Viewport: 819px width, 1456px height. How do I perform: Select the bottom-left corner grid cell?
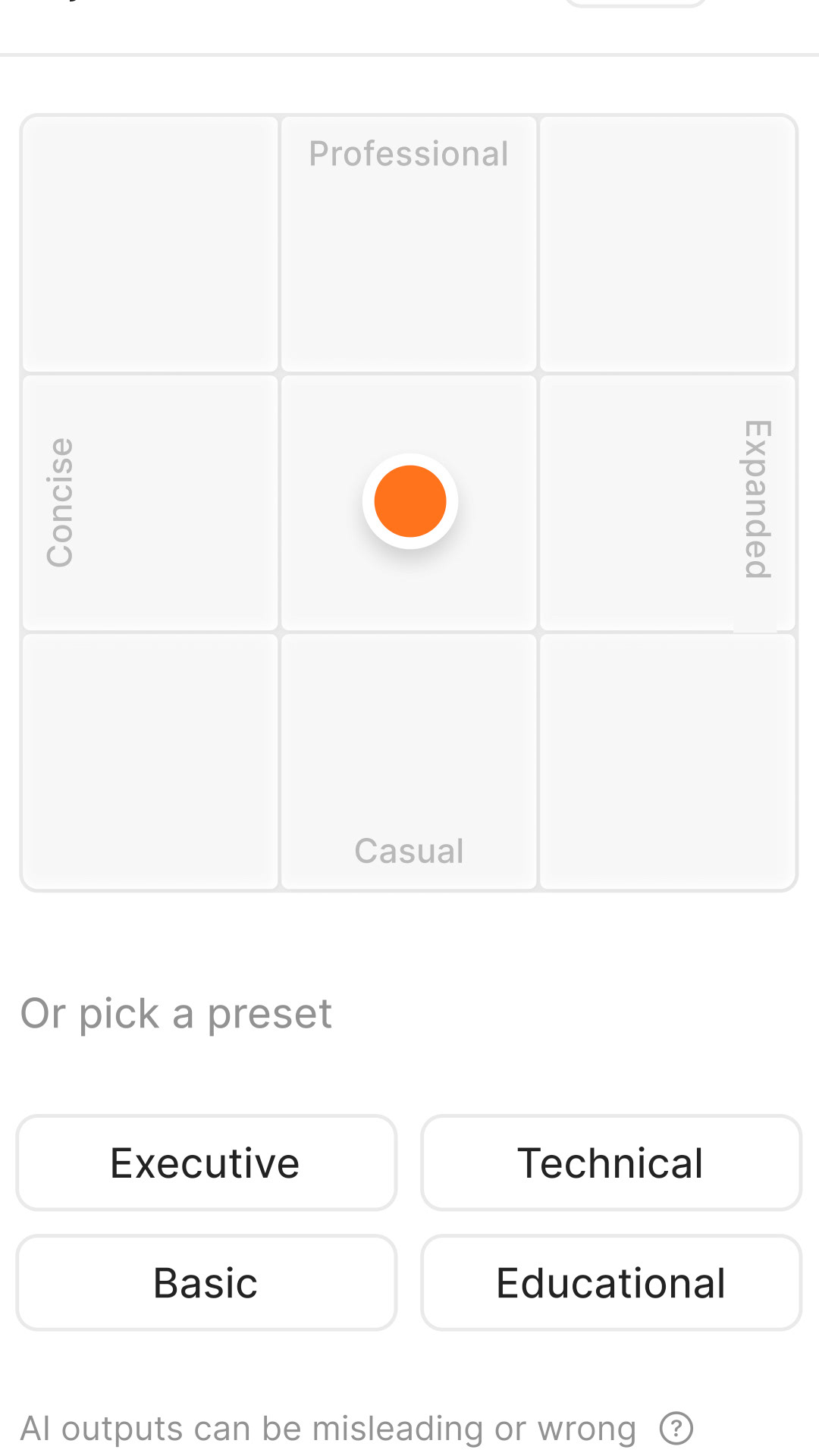150,761
